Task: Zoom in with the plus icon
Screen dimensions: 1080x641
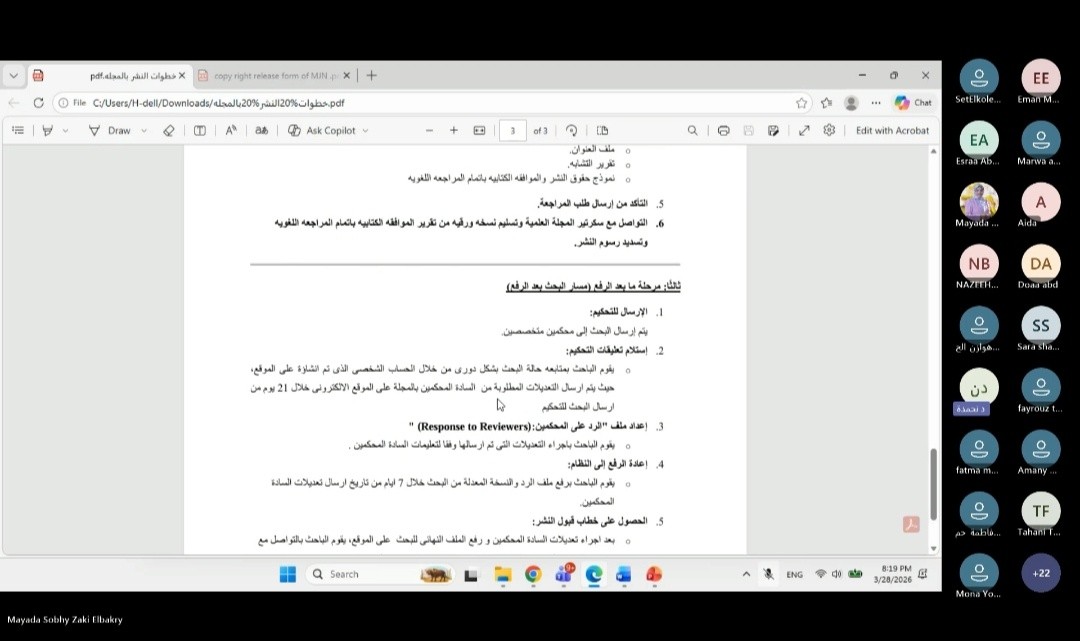Action: tap(453, 130)
